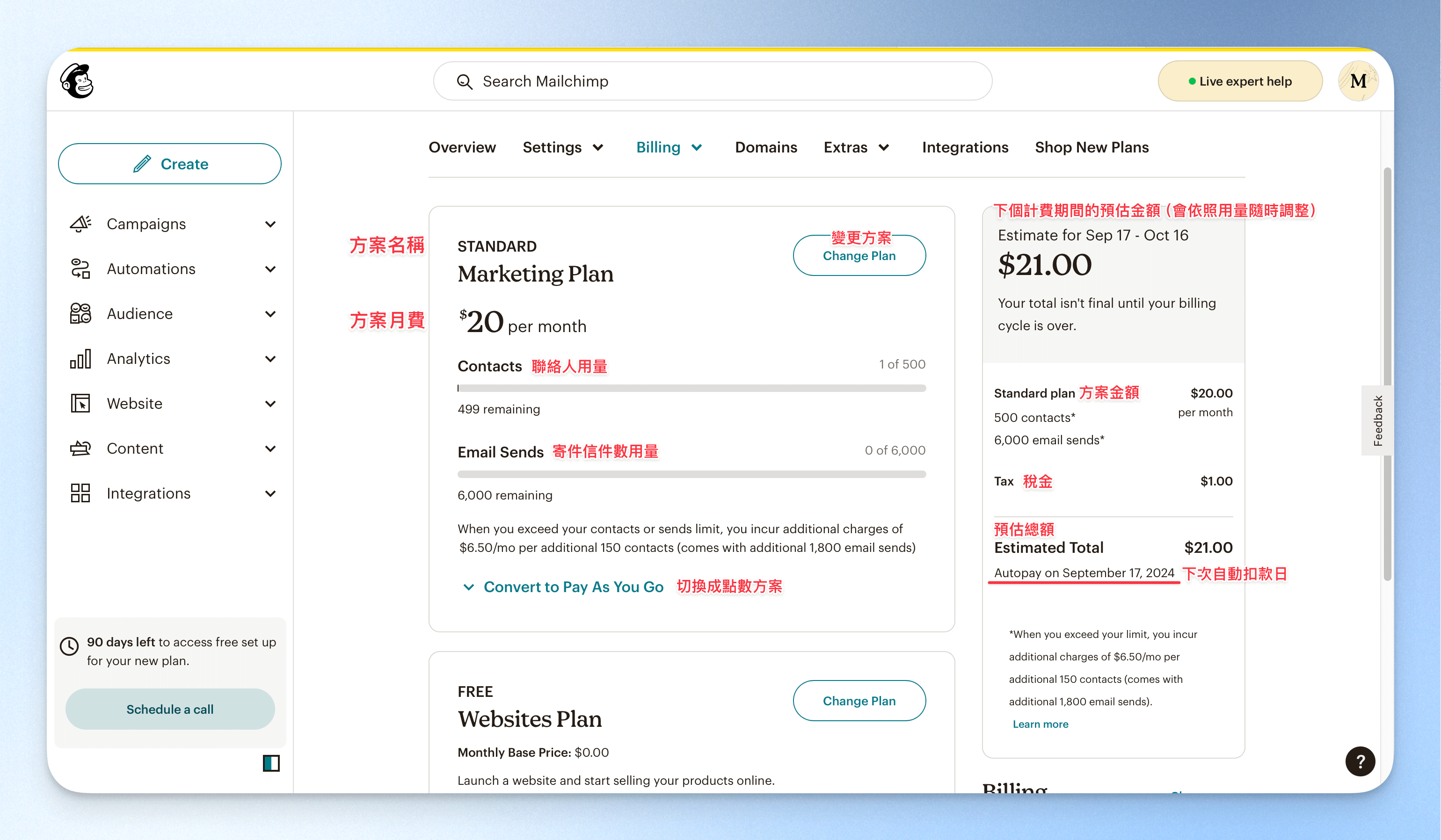Viewport: 1441px width, 840px height.
Task: Open the Settings dropdown in top navigation
Action: 563,147
